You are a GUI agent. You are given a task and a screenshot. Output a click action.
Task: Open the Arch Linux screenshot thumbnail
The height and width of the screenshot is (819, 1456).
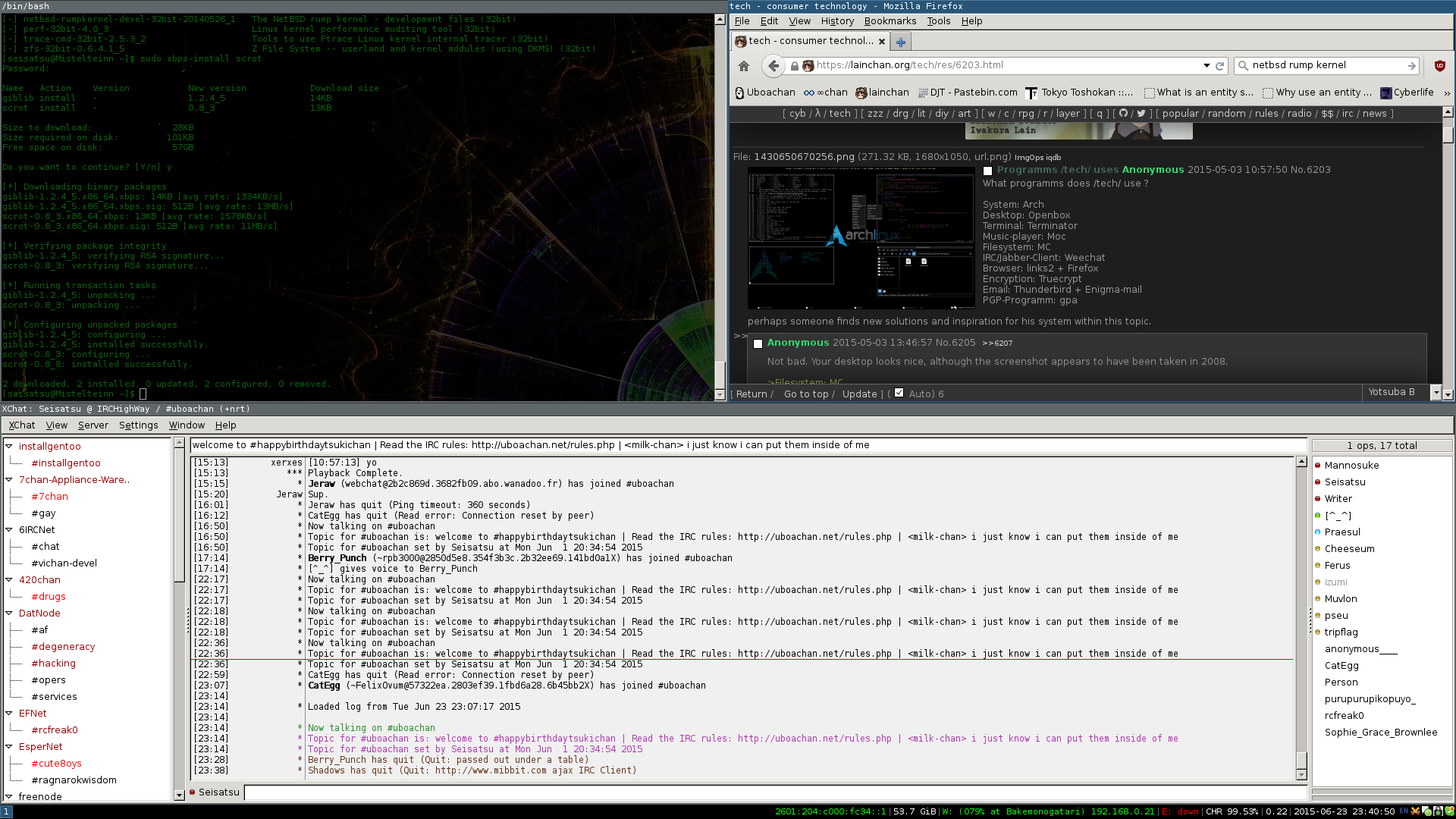pyautogui.click(x=861, y=238)
